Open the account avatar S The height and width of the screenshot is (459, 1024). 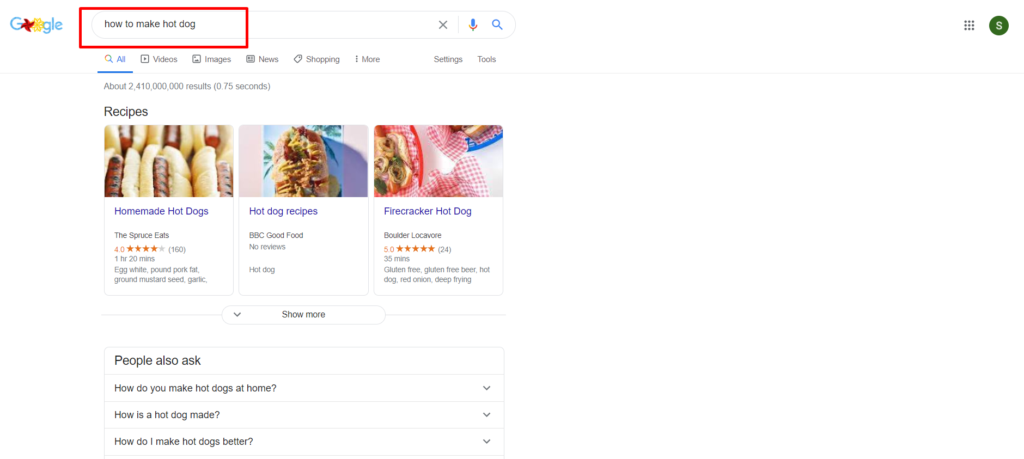coord(999,25)
